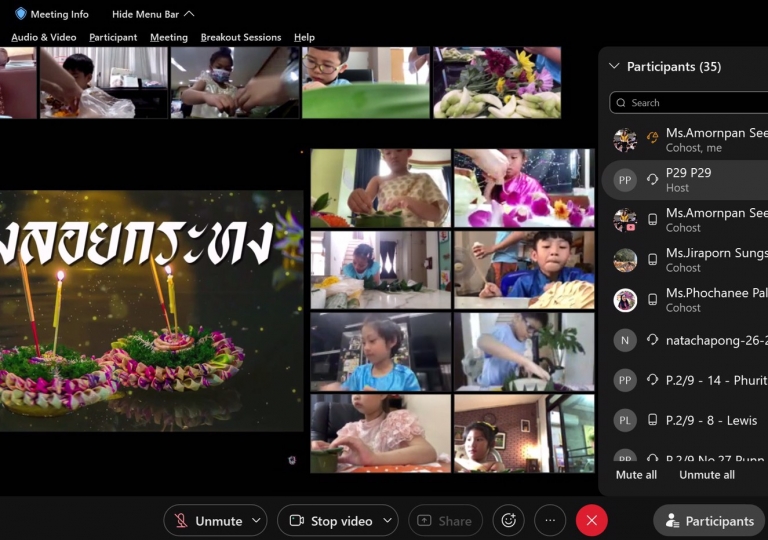Open audio options arrow next to Unmute
Screen dimensions: 768x540
[x=257, y=520]
